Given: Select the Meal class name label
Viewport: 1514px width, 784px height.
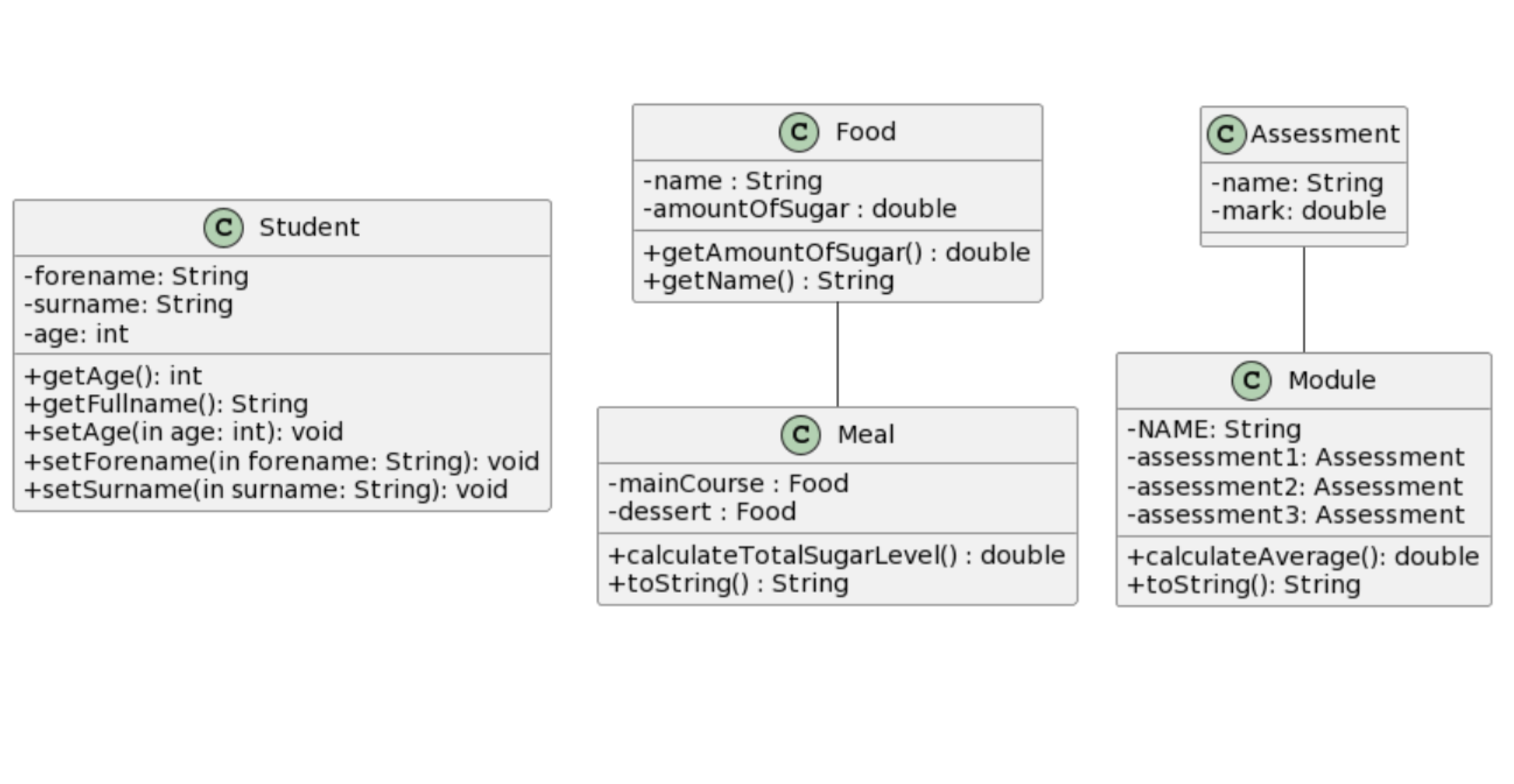Looking at the screenshot, I should (866, 435).
